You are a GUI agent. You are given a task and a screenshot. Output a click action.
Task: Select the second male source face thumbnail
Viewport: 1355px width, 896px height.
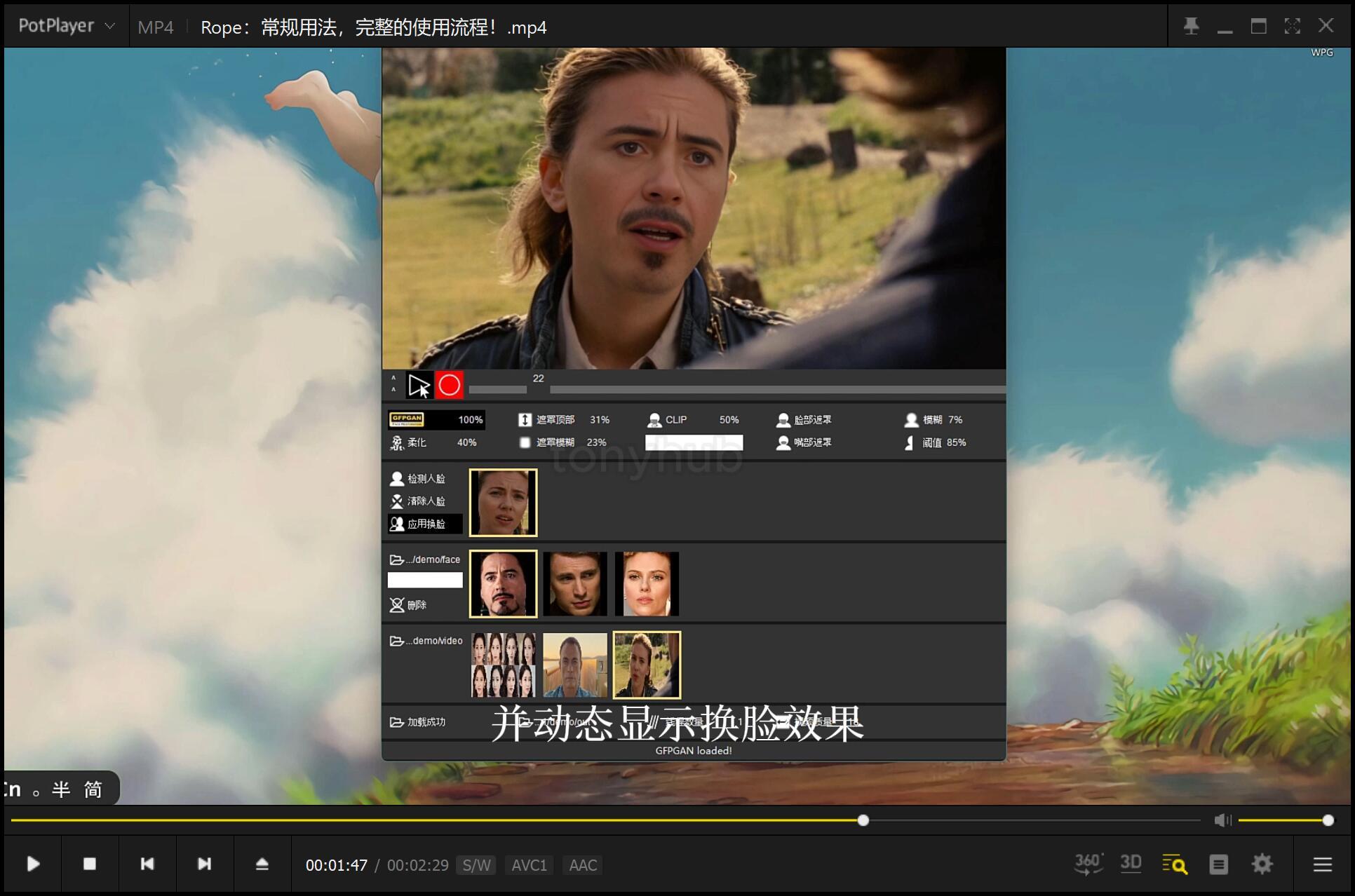coord(575,584)
